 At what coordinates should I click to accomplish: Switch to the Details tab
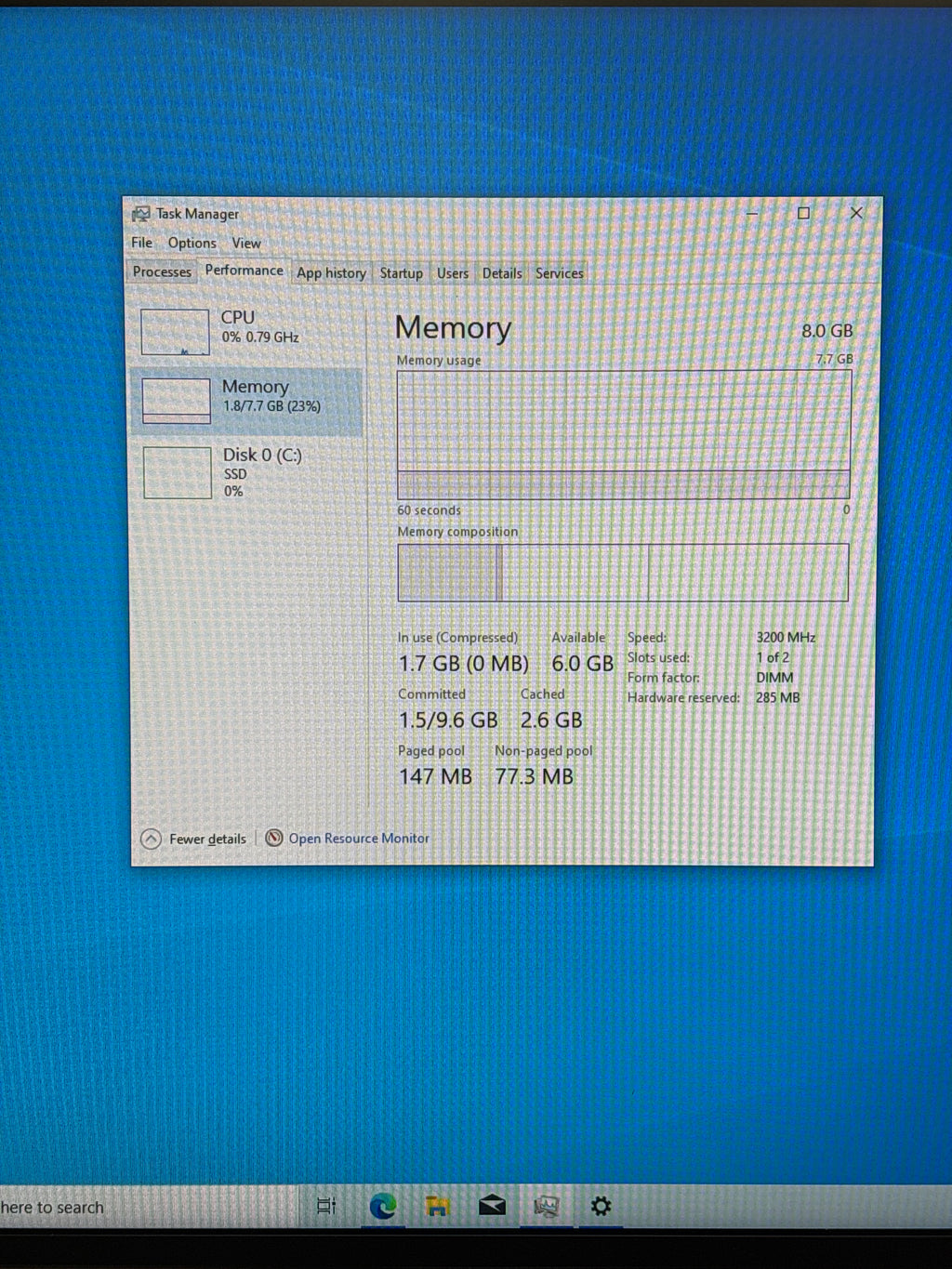tap(502, 272)
